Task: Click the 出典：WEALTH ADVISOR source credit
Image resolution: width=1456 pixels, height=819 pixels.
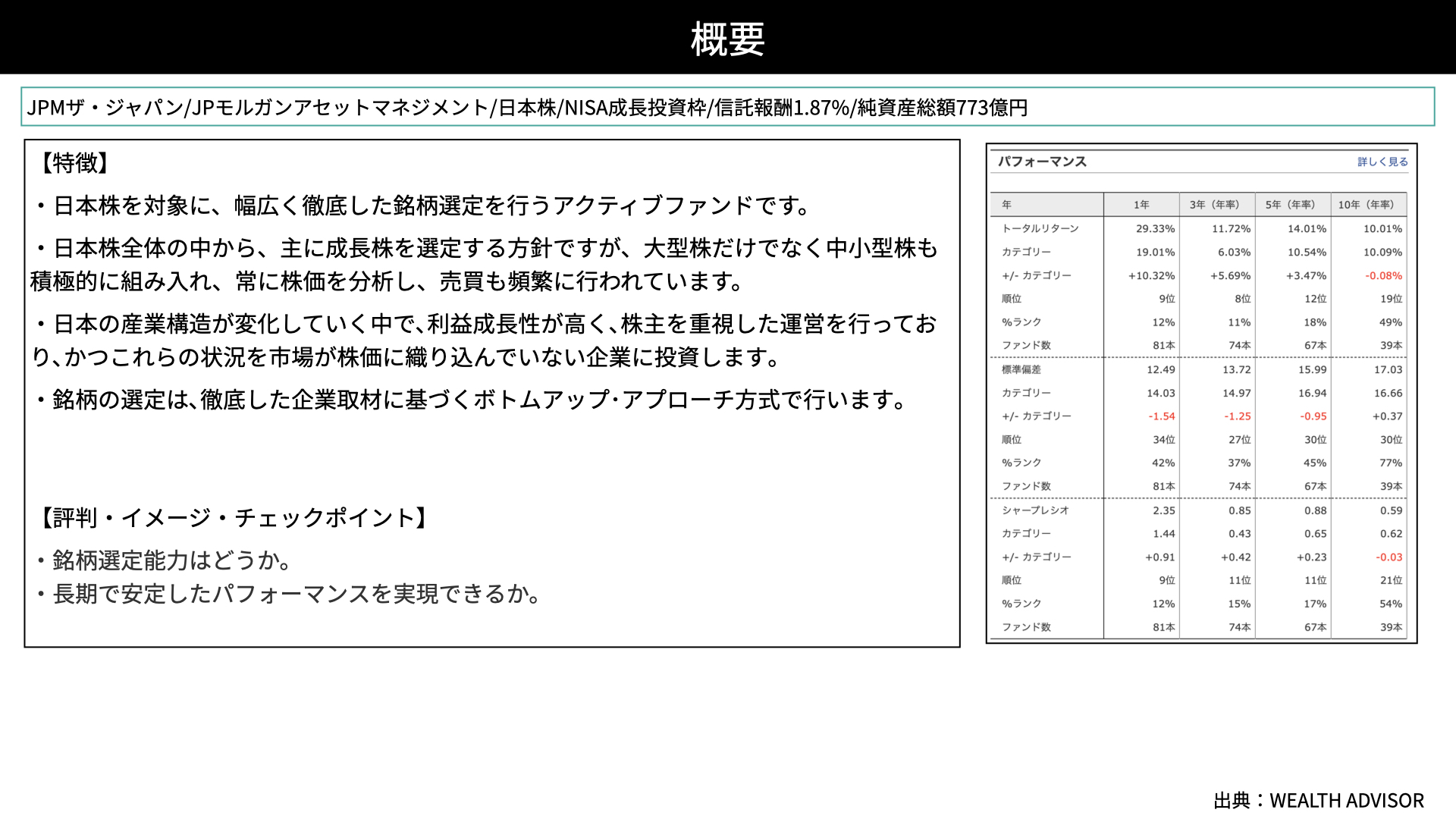Action: pos(1319,801)
